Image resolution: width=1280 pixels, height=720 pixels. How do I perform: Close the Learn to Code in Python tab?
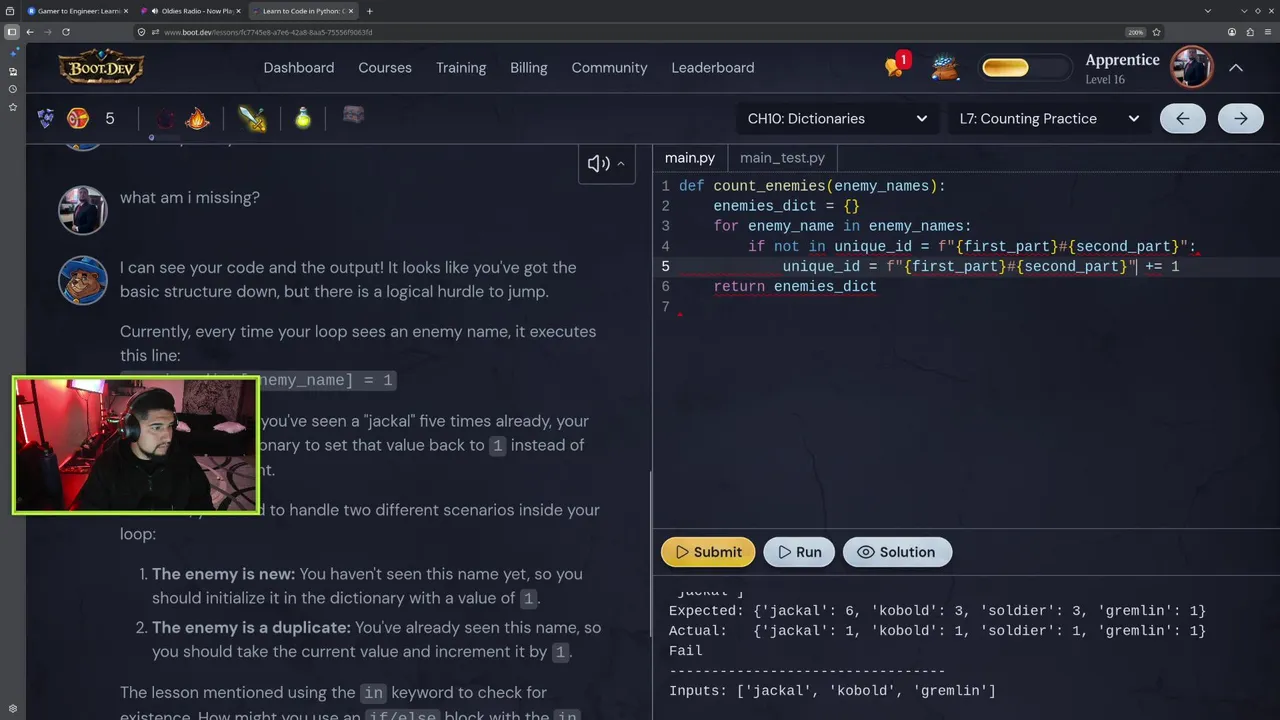351,11
